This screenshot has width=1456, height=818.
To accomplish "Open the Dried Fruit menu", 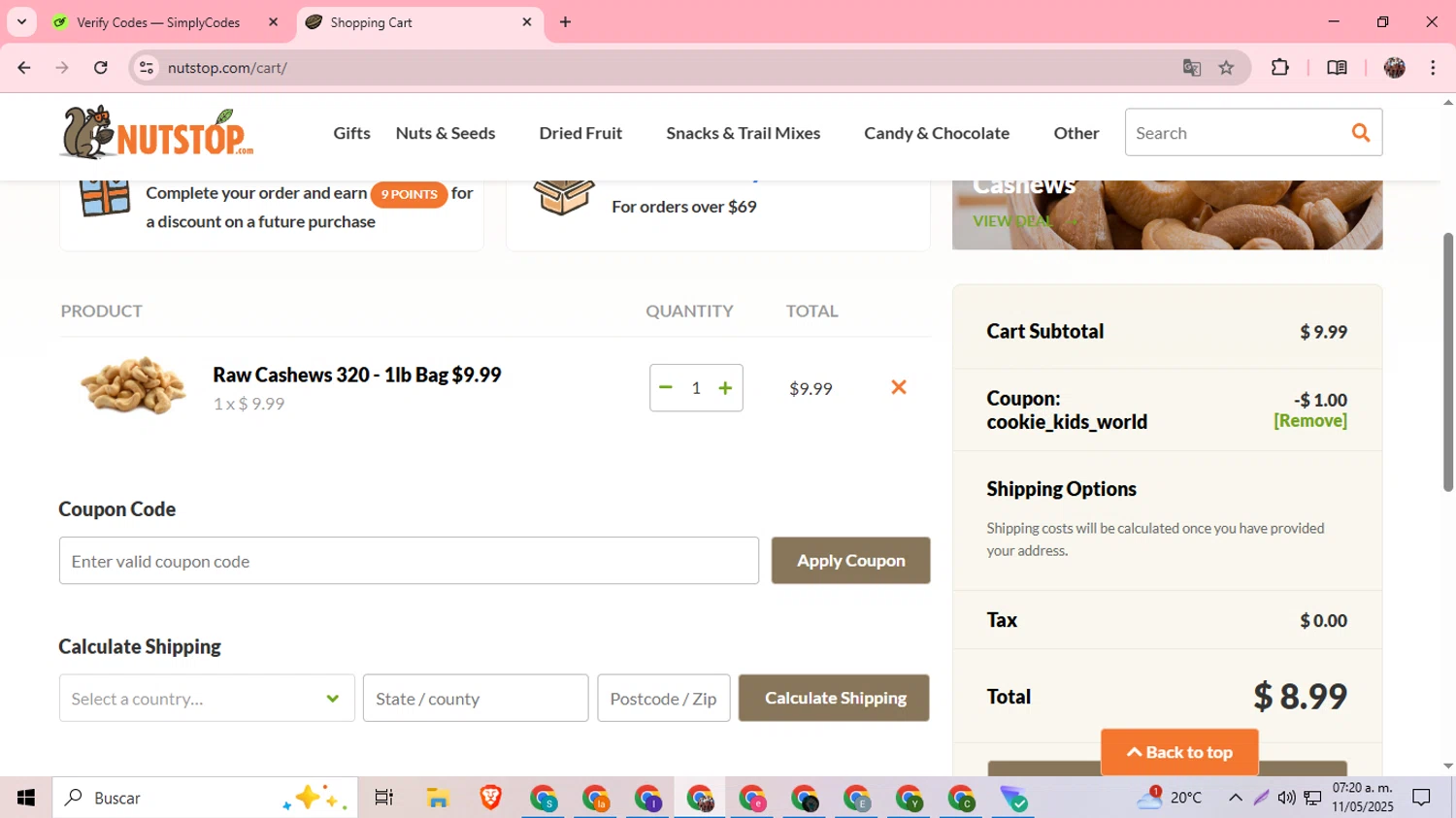I will (580, 133).
